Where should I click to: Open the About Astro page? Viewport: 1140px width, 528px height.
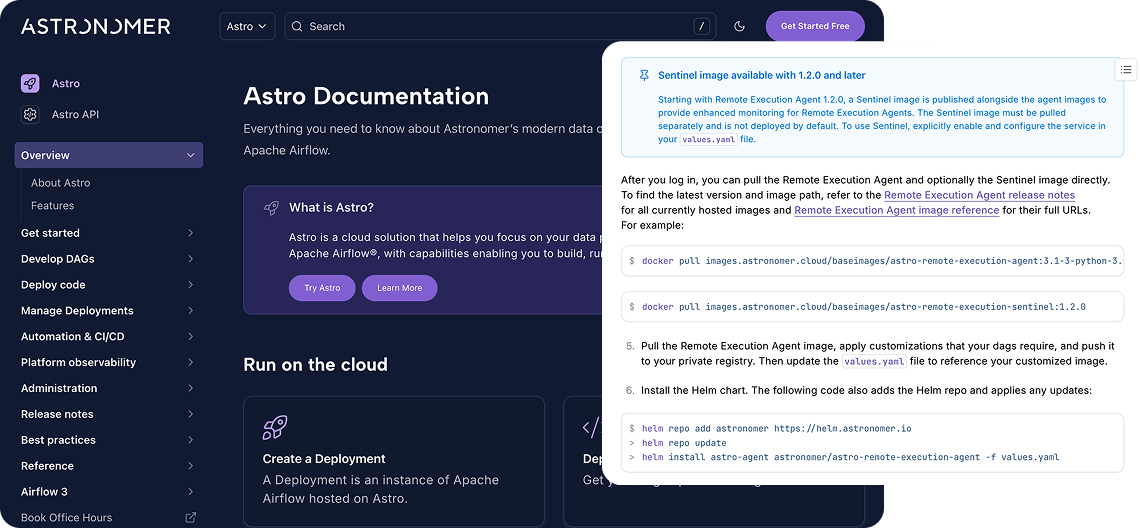pyautogui.click(x=61, y=183)
